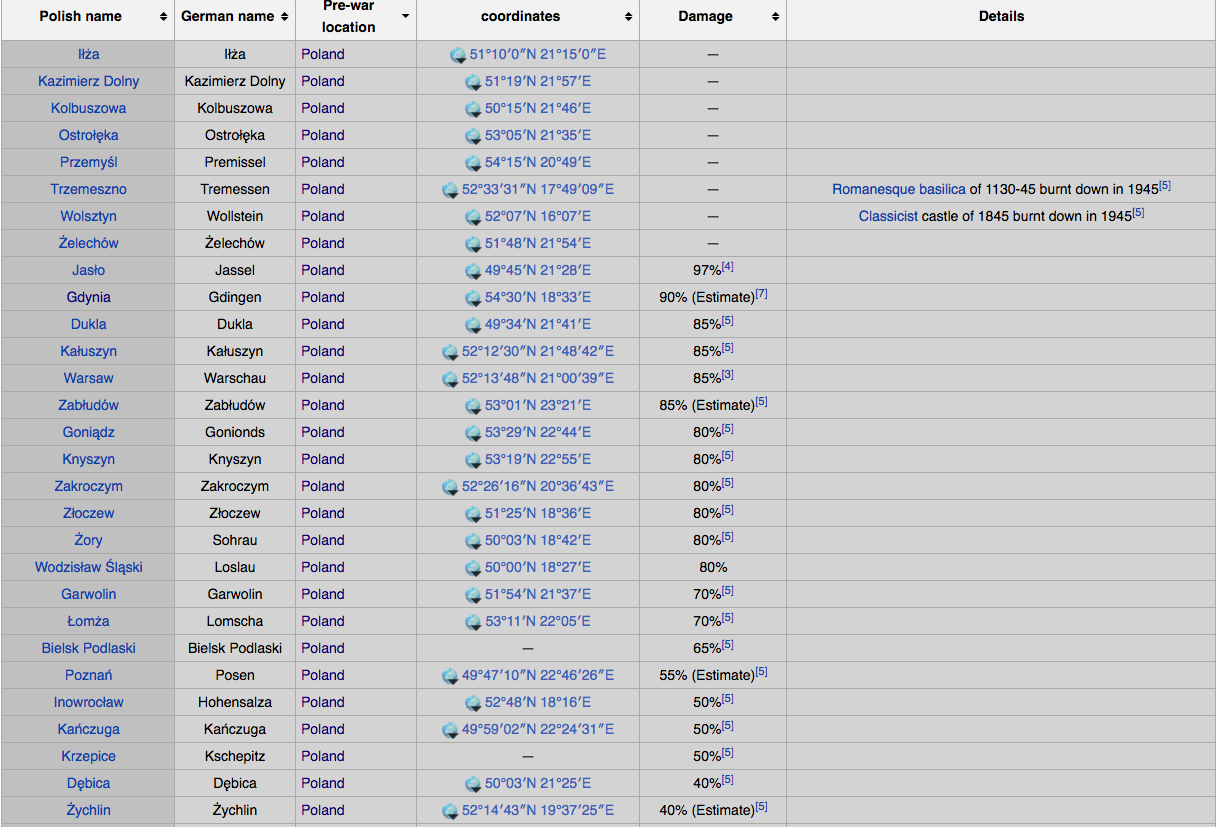Click the globe icon in the Zabłudów row
Screen dimensions: 1217x827
pyautogui.click(x=473, y=406)
